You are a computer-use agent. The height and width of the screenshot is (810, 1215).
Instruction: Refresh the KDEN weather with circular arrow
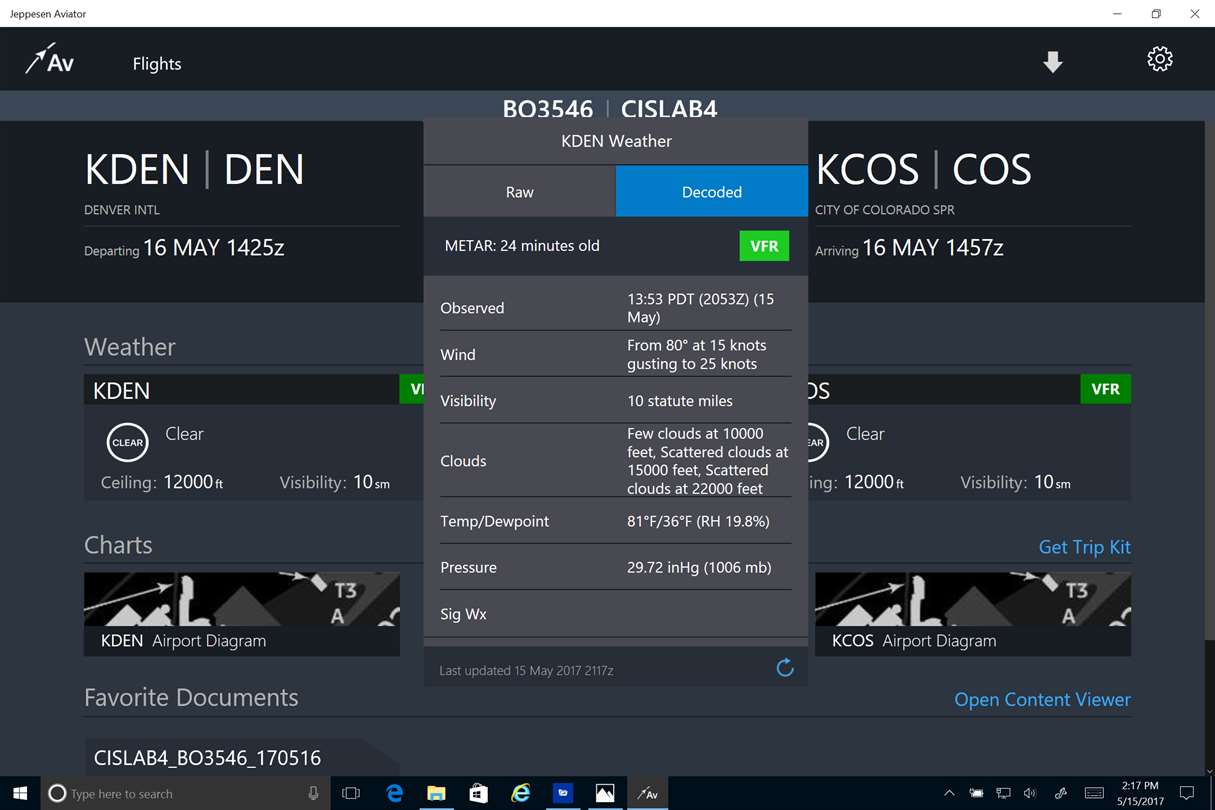(785, 668)
